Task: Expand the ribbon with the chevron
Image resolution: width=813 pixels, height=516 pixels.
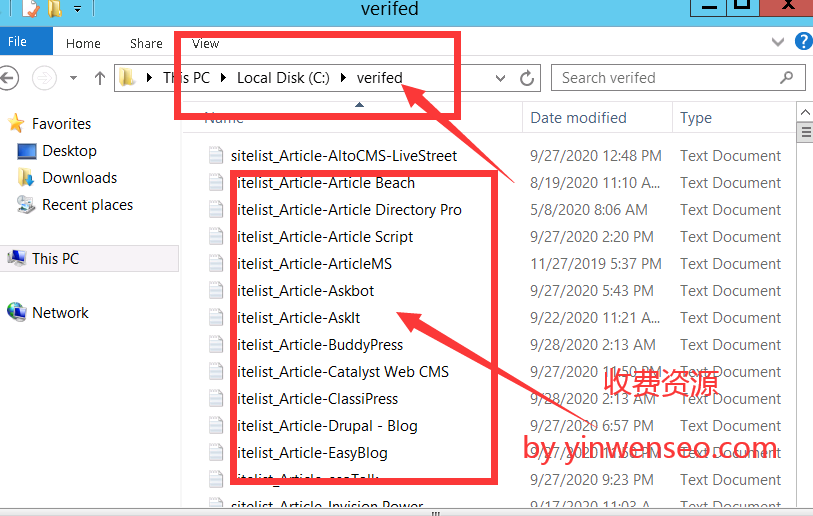Action: tap(779, 42)
